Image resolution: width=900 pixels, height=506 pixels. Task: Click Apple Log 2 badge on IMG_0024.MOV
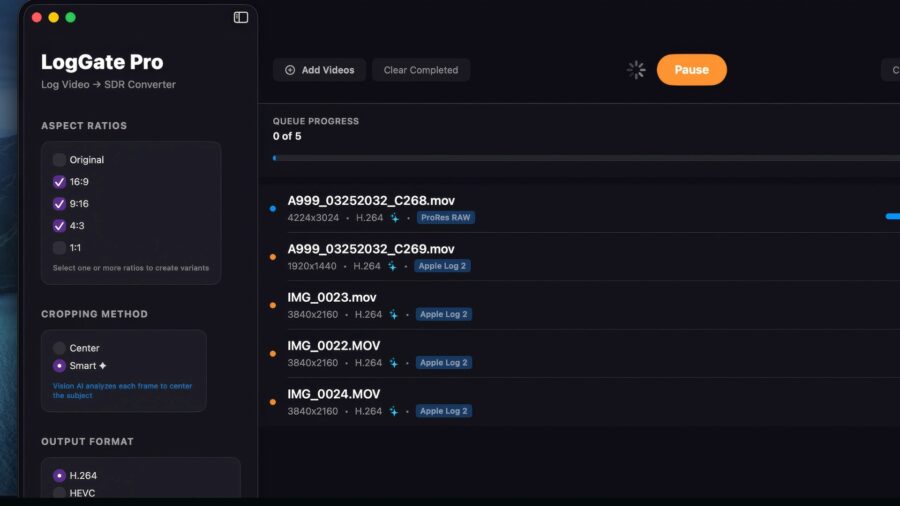(x=444, y=411)
